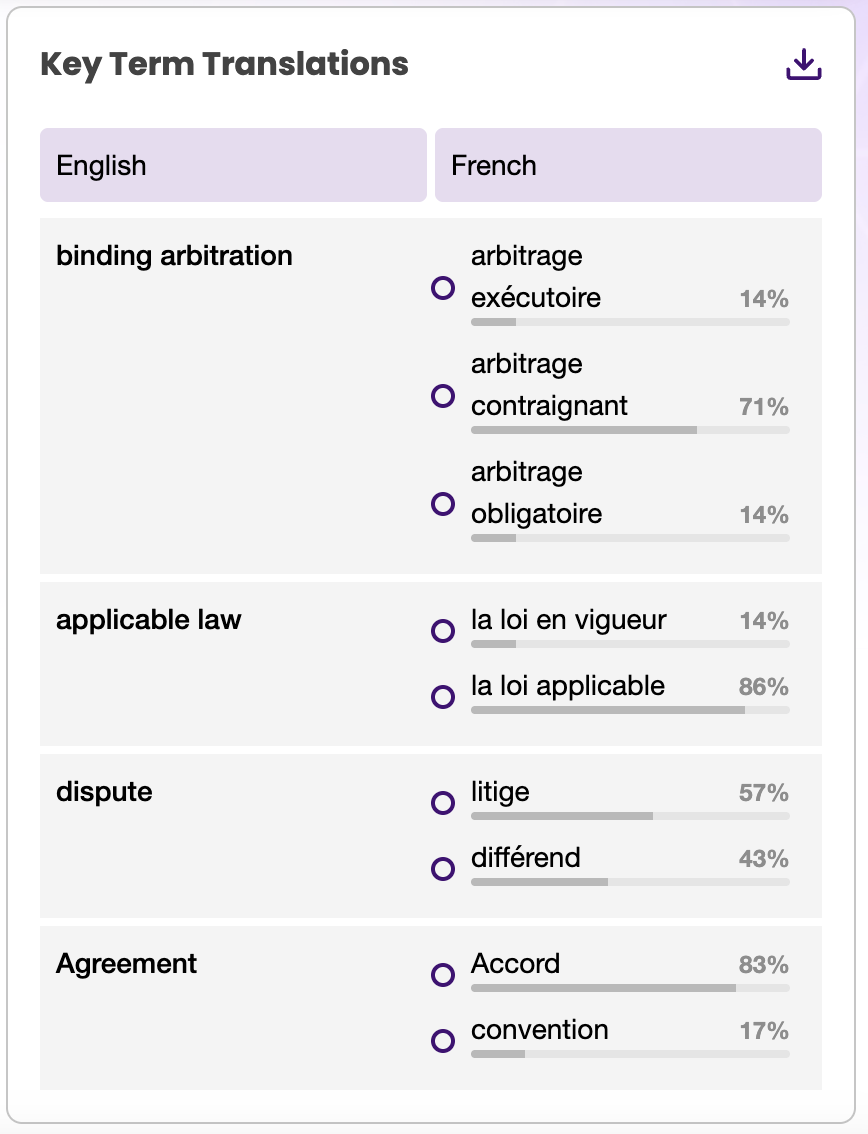Choose the la loi en vigueur radio option
This screenshot has height=1134, width=868.
(x=443, y=631)
